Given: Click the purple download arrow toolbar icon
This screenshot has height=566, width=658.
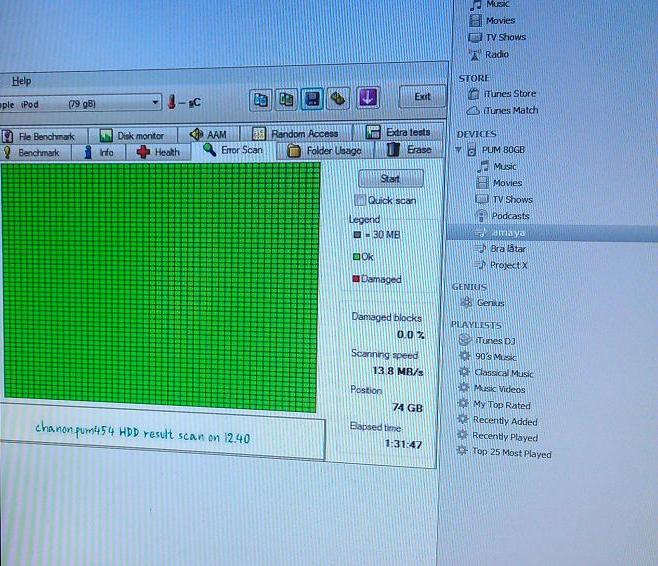Looking at the screenshot, I should point(367,98).
